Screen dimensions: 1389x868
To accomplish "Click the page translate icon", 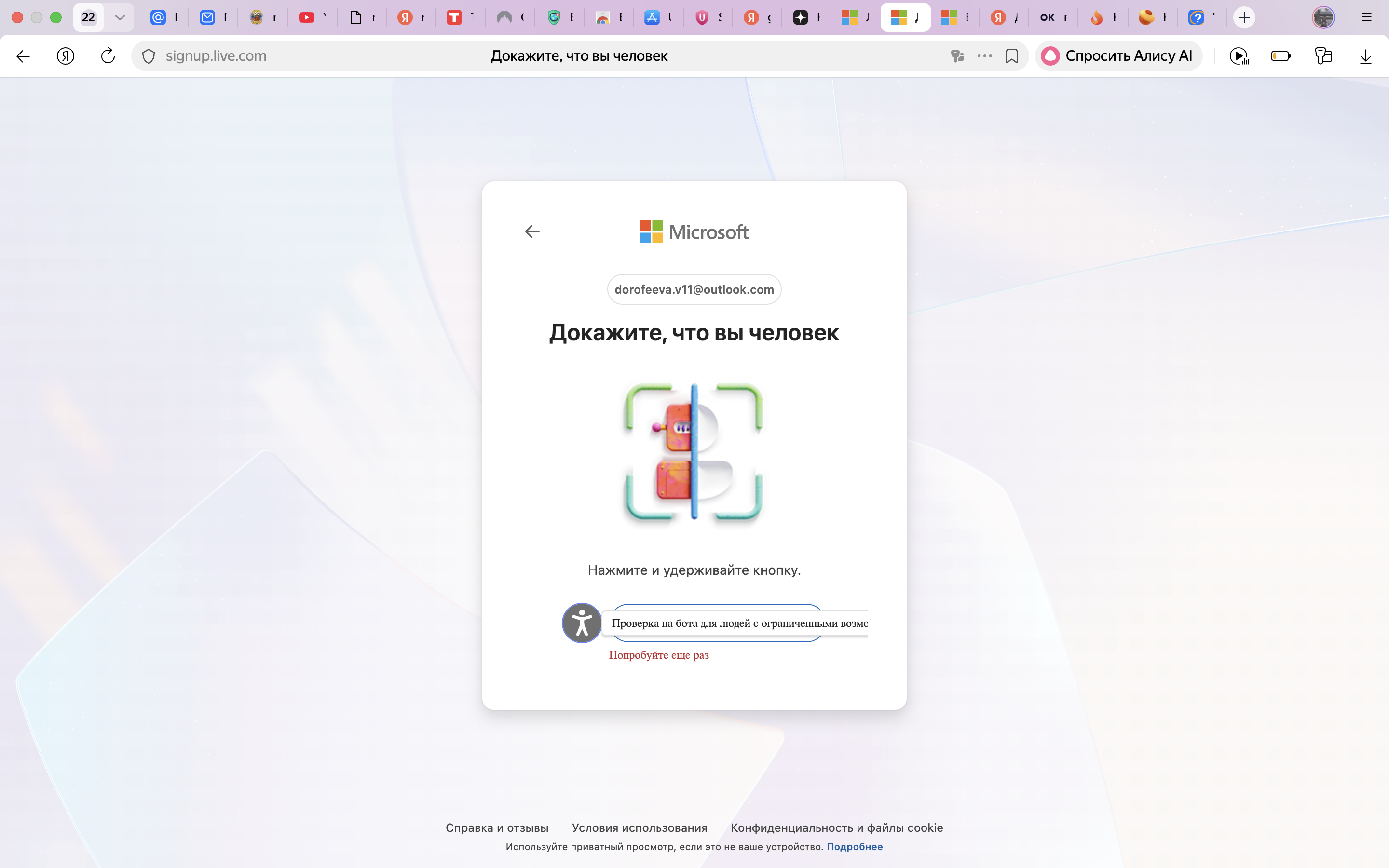I will tap(957, 55).
